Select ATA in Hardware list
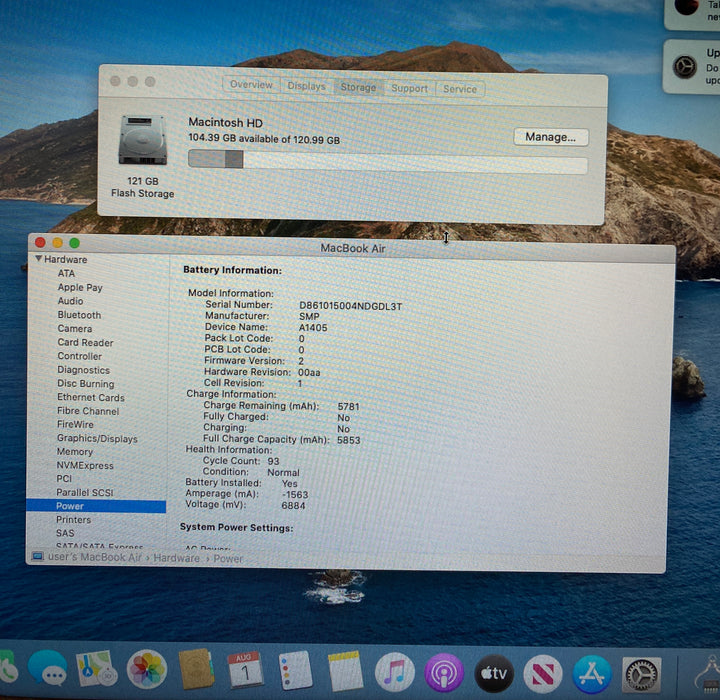The image size is (720, 700). coord(66,273)
